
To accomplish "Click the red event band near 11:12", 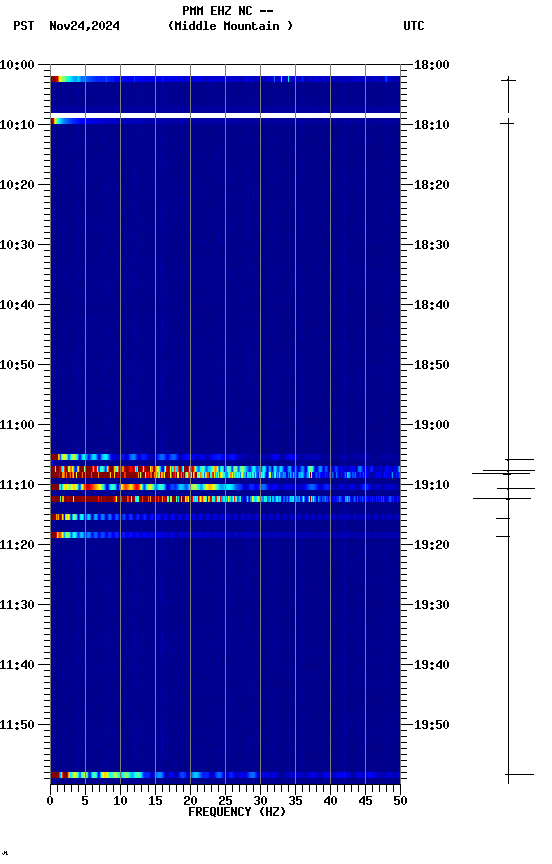I will click(225, 499).
